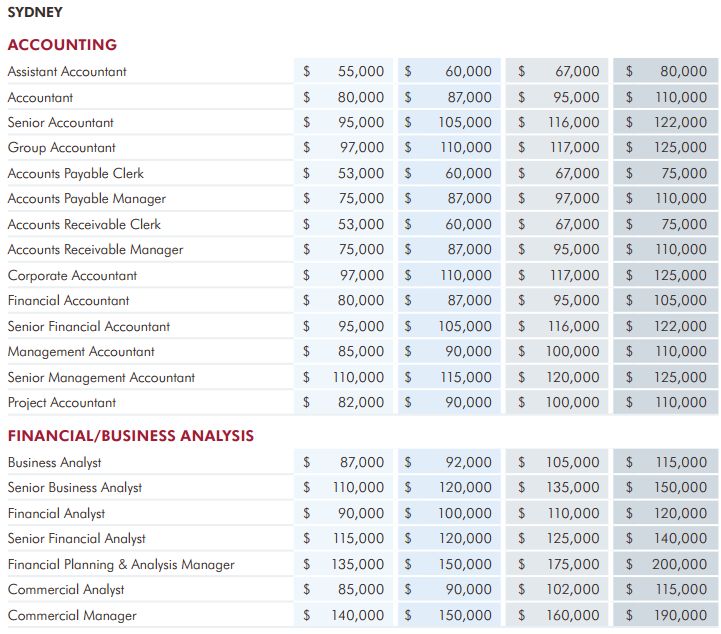This screenshot has height=634, width=721.
Task: Select 190,000 in the Commercial Manager row
Action: coord(681,616)
